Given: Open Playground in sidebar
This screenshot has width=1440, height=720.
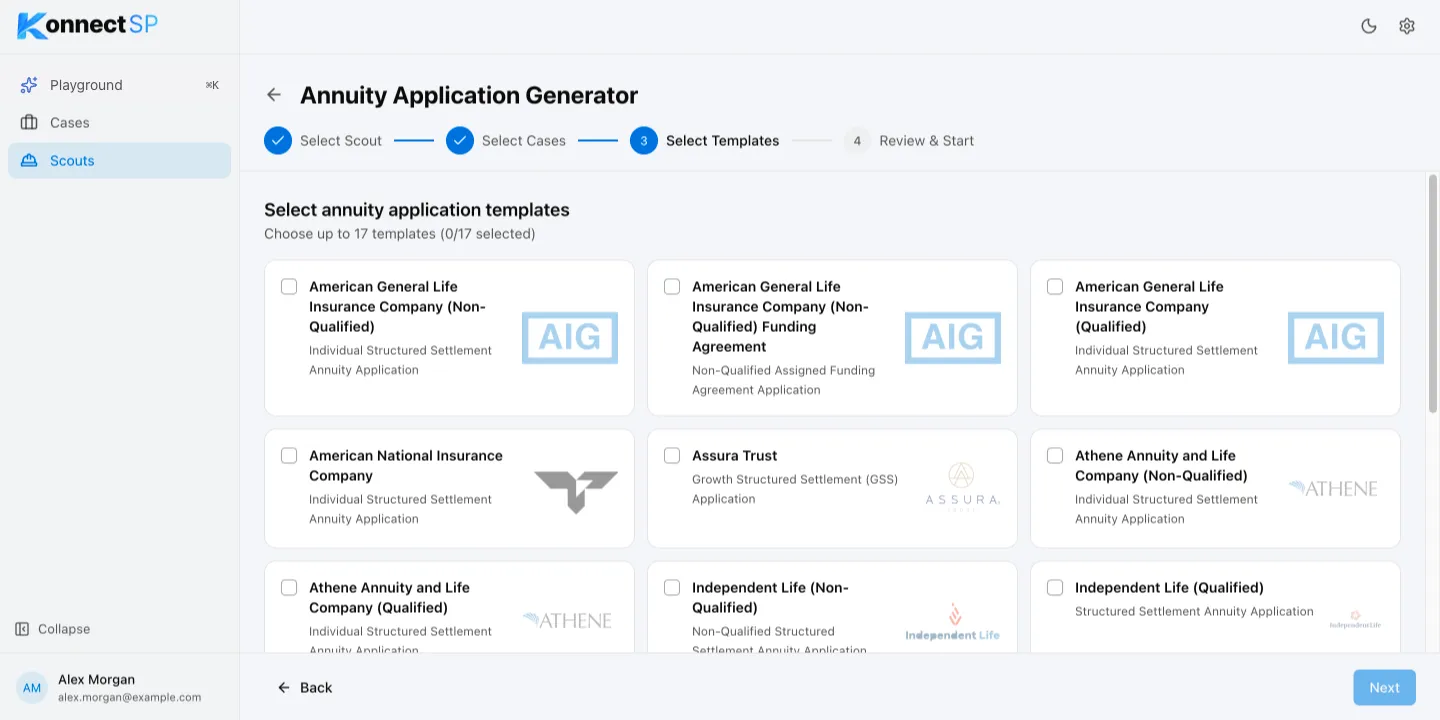Looking at the screenshot, I should [119, 85].
